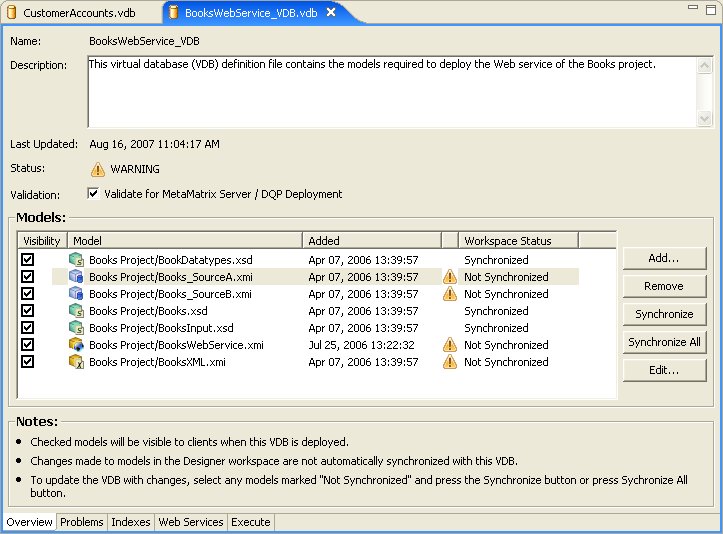723x534 pixels.
Task: Click the Books_SourceB.xmi model icon
Action: 76,294
